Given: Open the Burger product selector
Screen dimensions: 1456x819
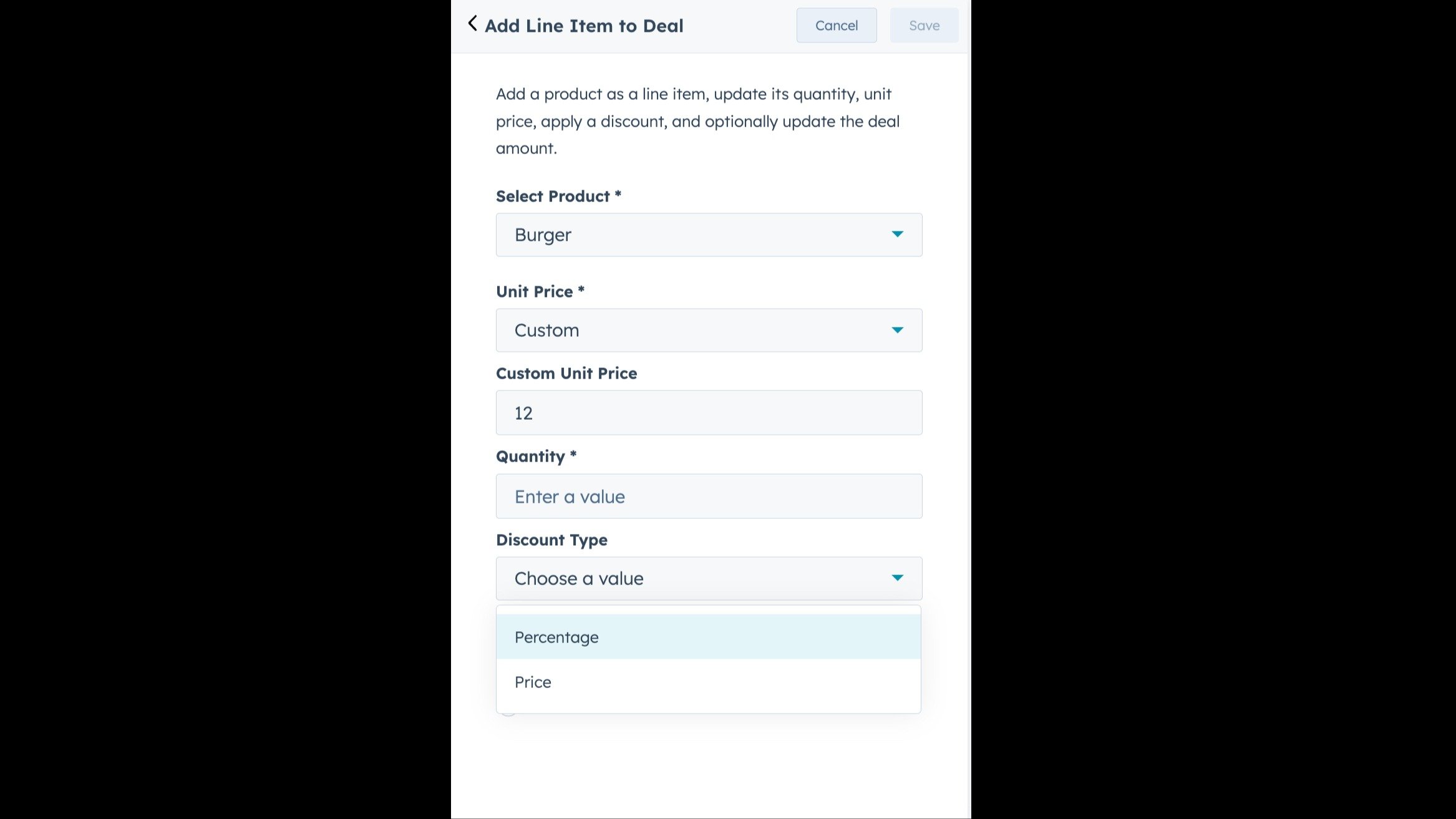Looking at the screenshot, I should point(708,235).
